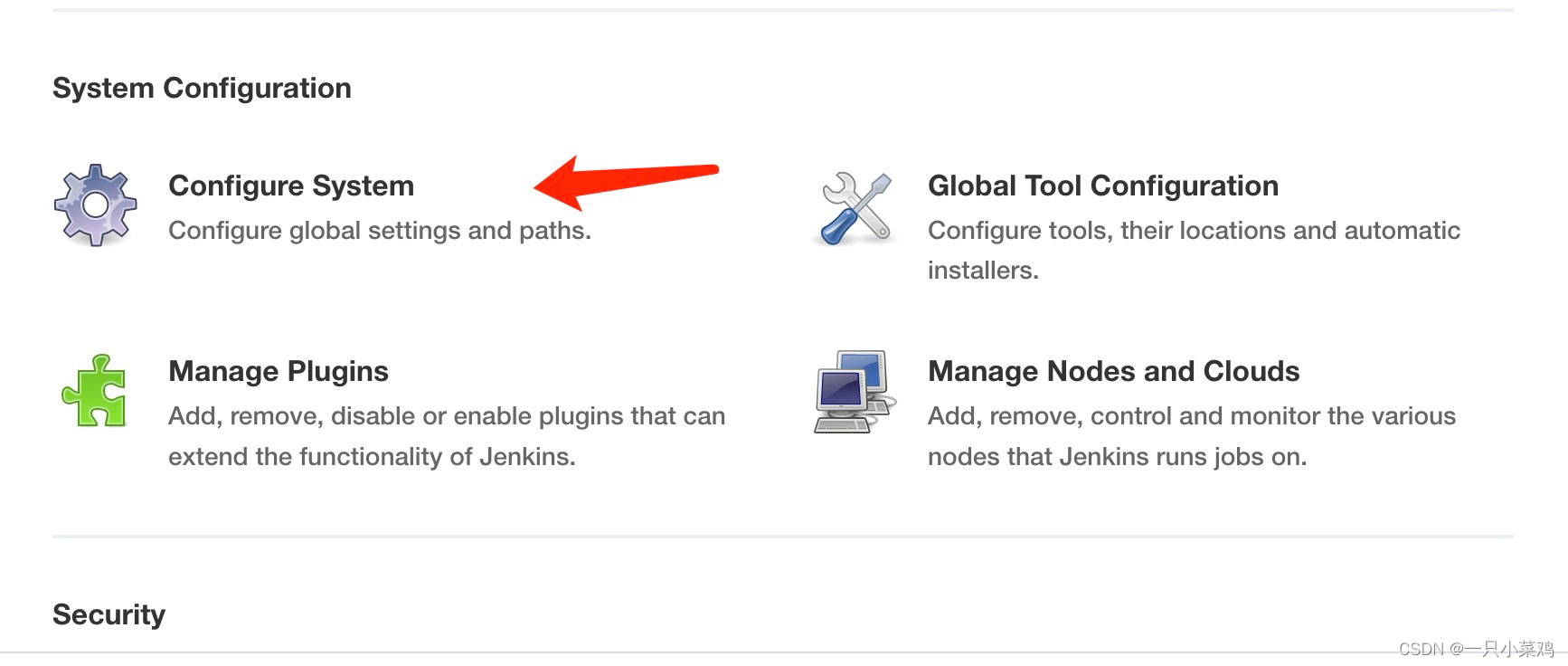The height and width of the screenshot is (666, 1568).
Task: Click the "Configure tools, their locations" text line
Action: tap(1194, 231)
